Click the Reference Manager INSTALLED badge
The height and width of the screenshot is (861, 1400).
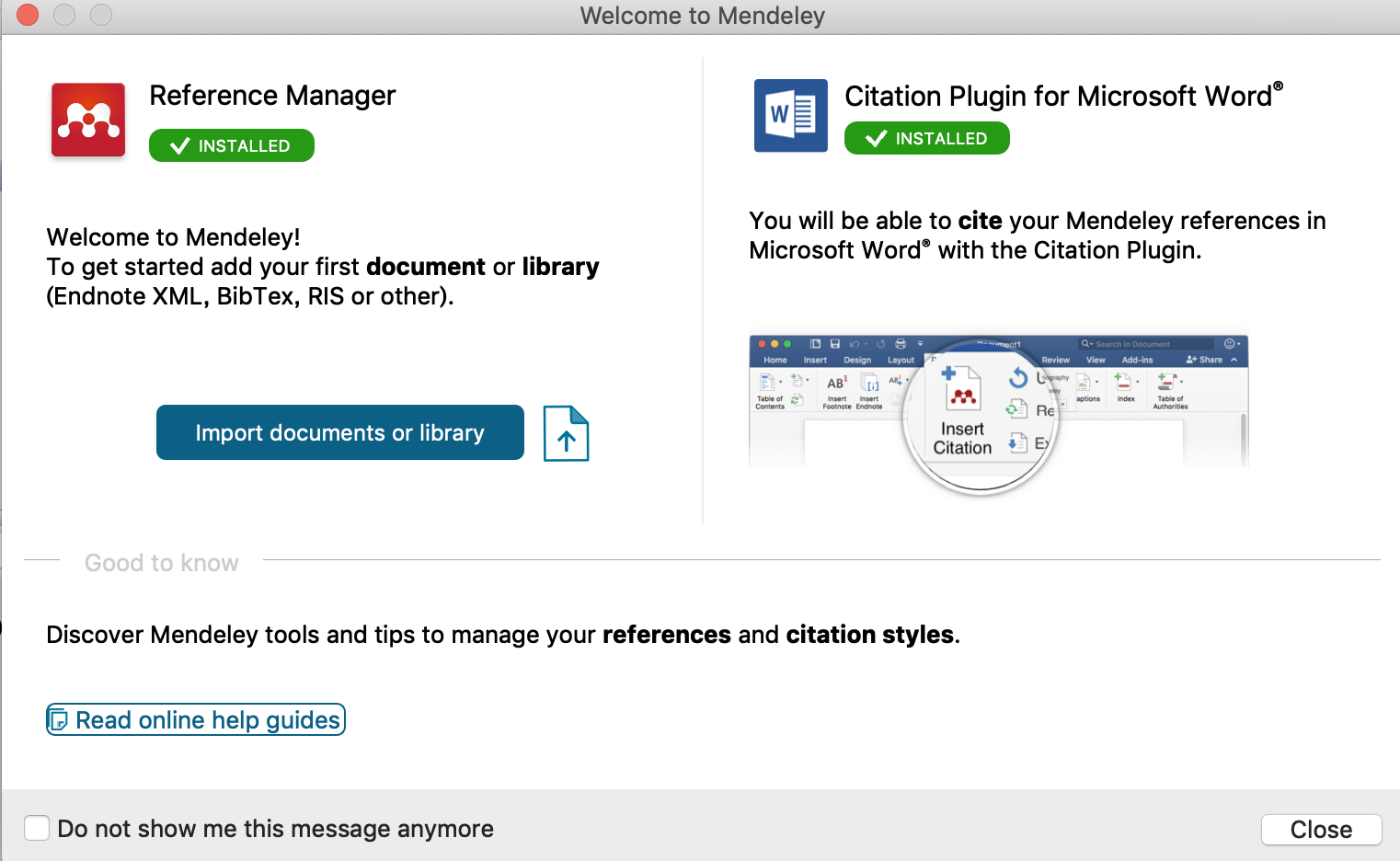[x=232, y=145]
